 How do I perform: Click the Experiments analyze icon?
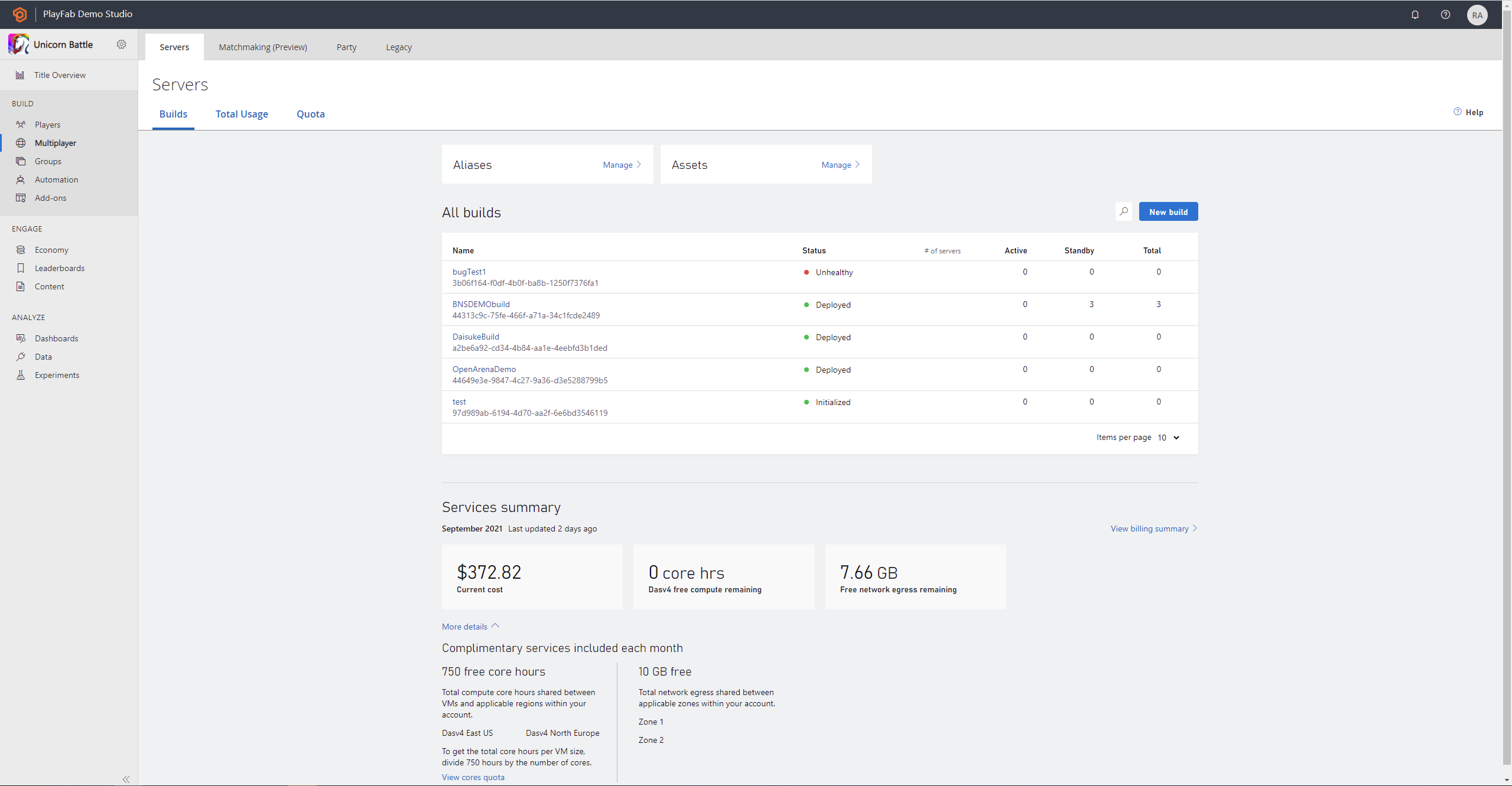click(20, 375)
